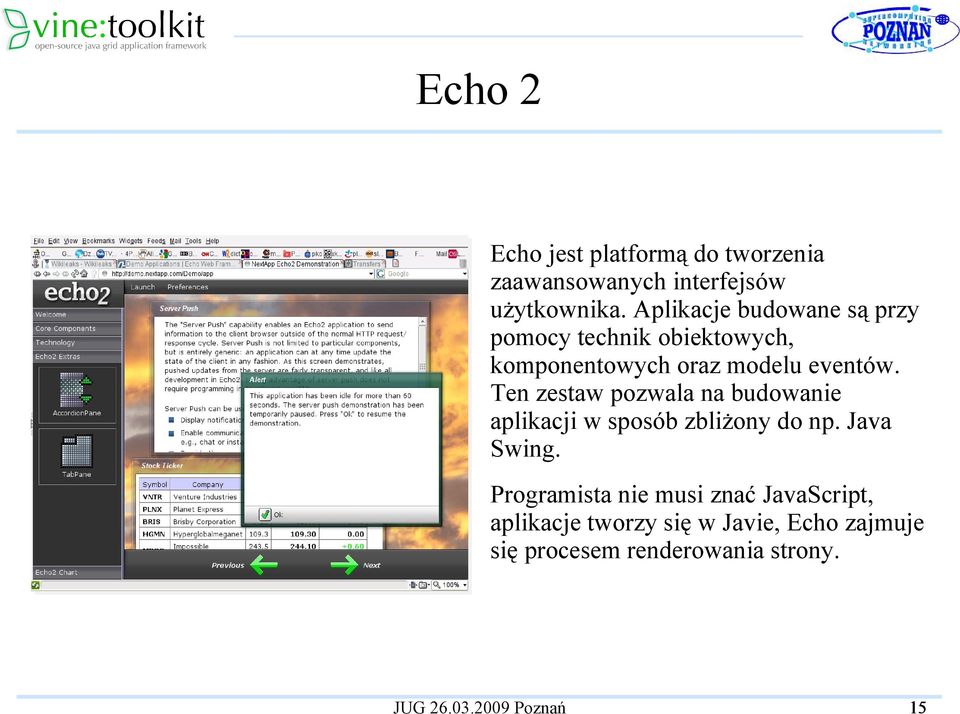The image size is (960, 714).
Task: Expand the Echo2 Chart accordion section
Action: 78,572
